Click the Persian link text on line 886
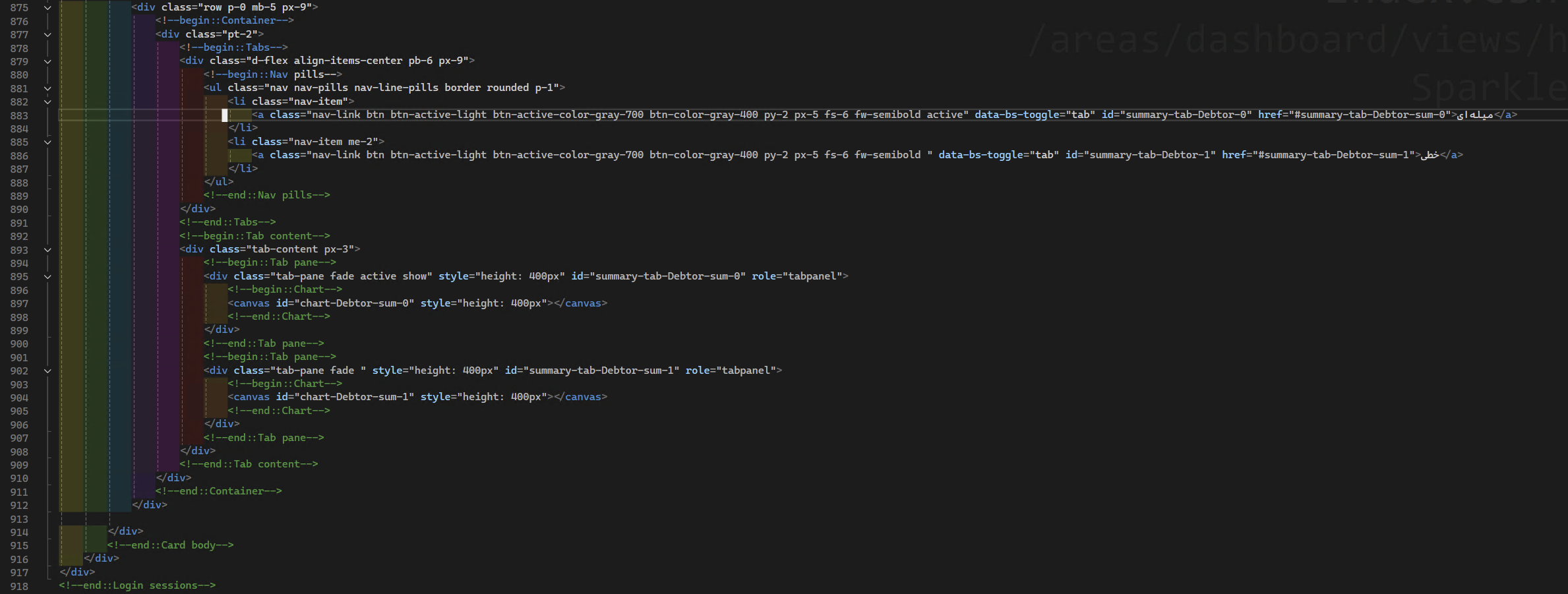The width and height of the screenshot is (1568, 594). (1430, 155)
